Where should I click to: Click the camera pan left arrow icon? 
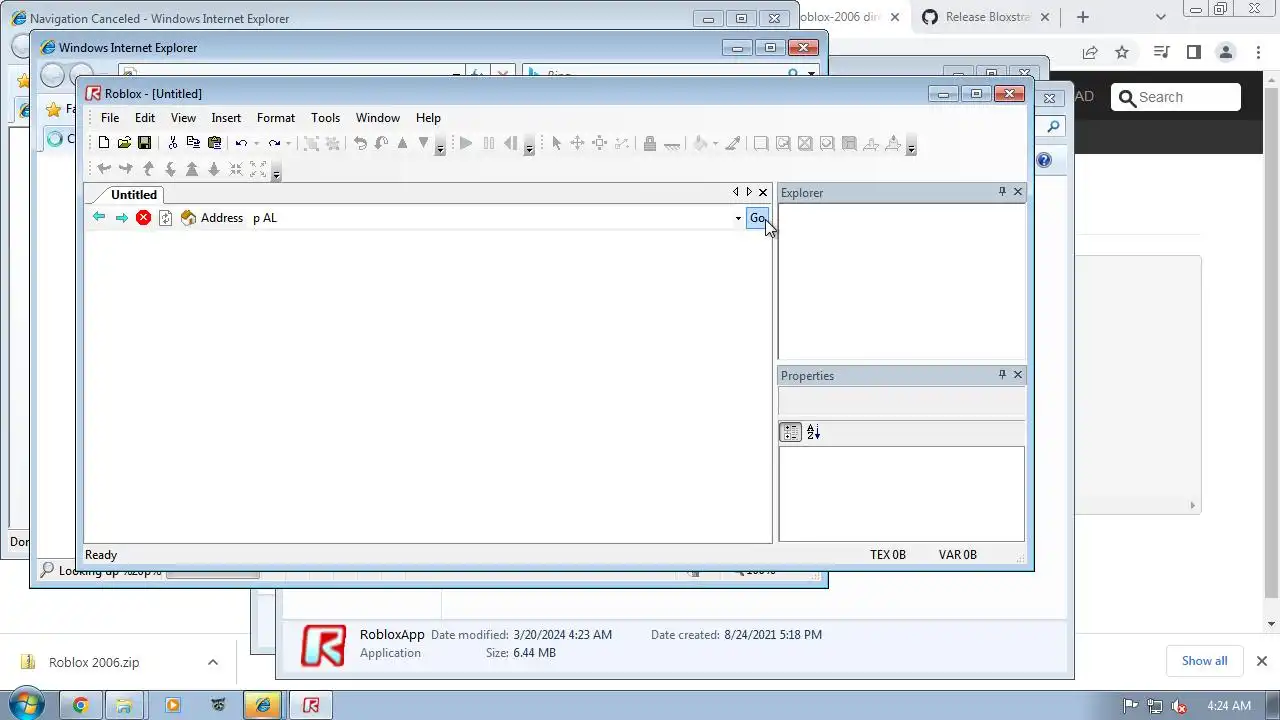click(103, 169)
